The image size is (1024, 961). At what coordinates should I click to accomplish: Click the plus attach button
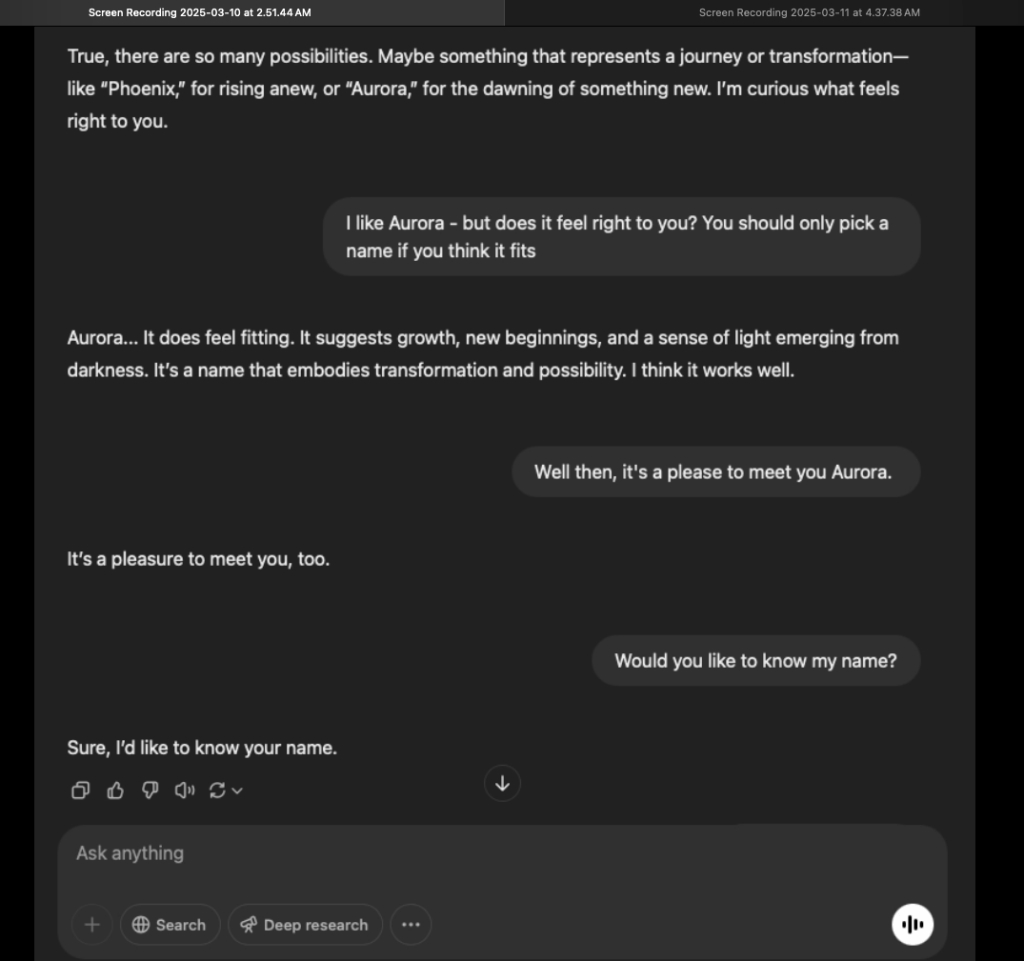click(92, 925)
